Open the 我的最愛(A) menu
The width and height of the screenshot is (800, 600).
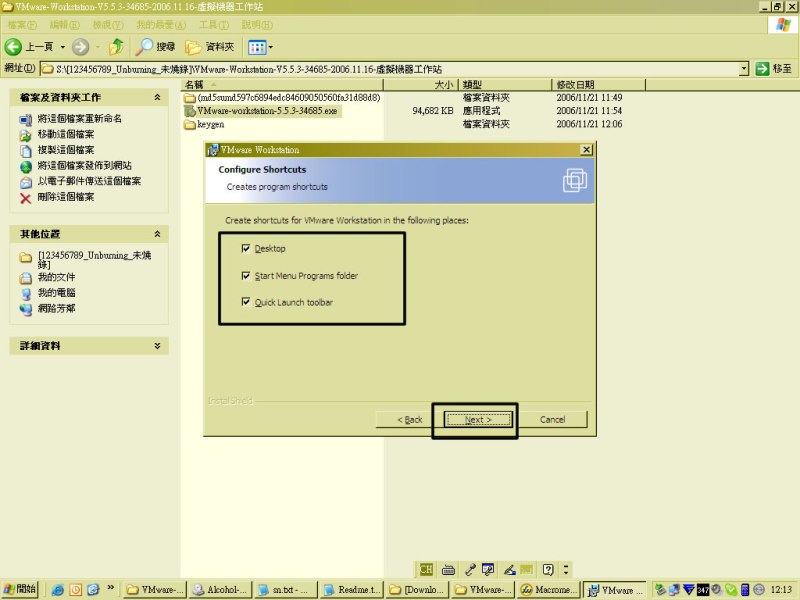coord(161,24)
